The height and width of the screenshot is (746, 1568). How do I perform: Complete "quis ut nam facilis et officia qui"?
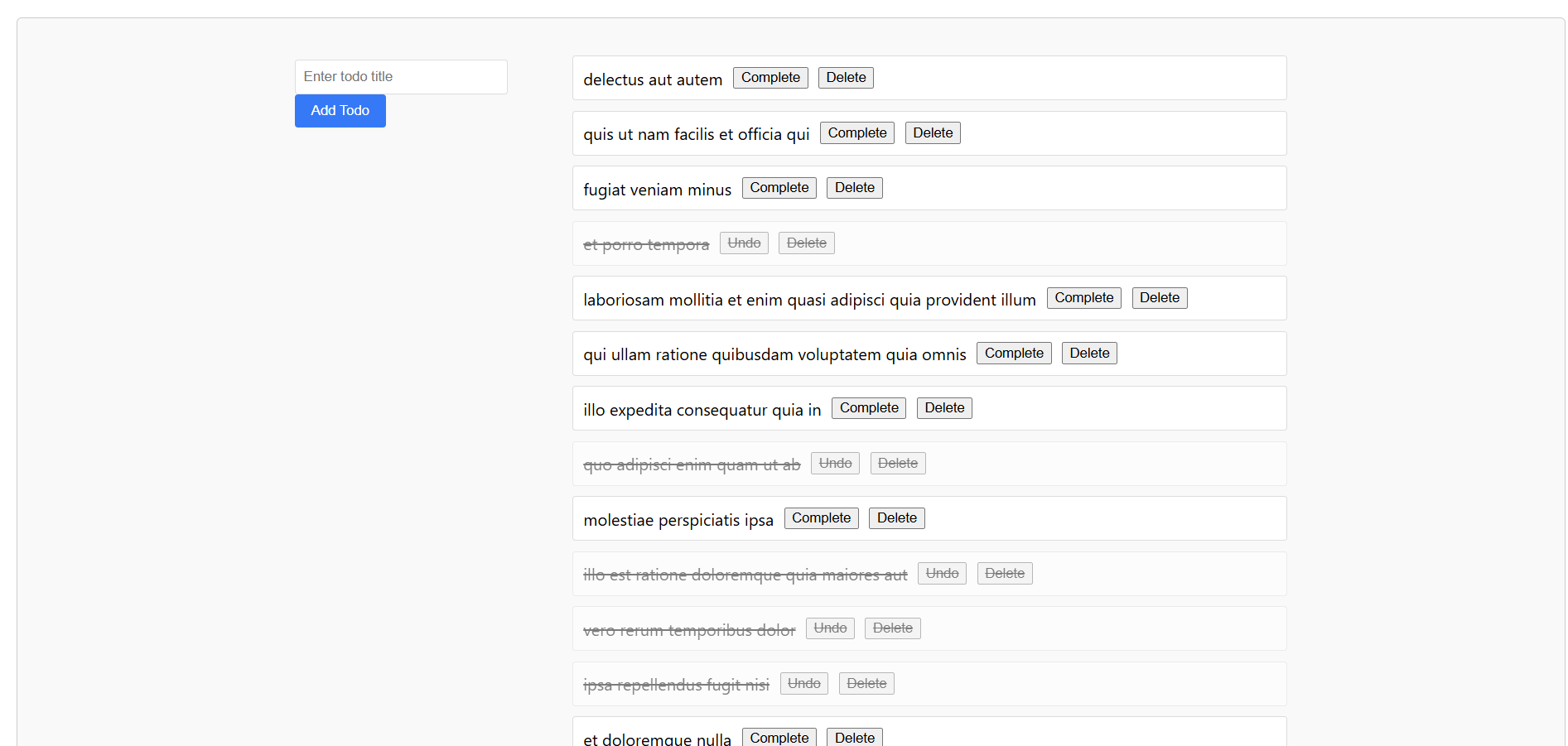856,132
